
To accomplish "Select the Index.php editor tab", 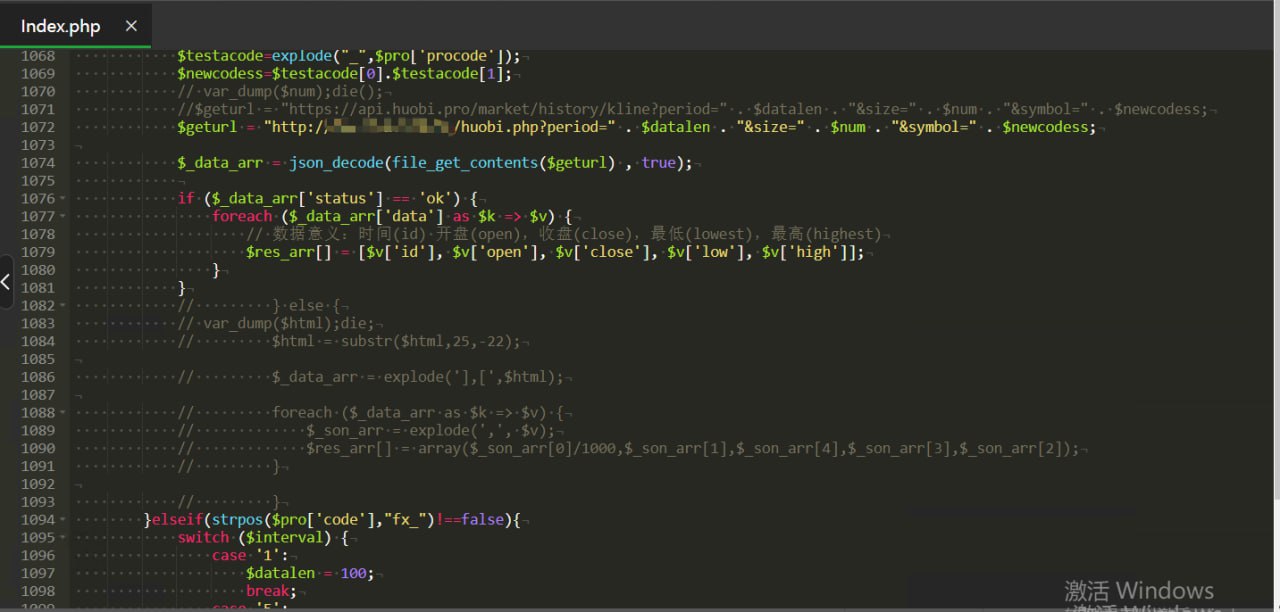I will [61, 27].
